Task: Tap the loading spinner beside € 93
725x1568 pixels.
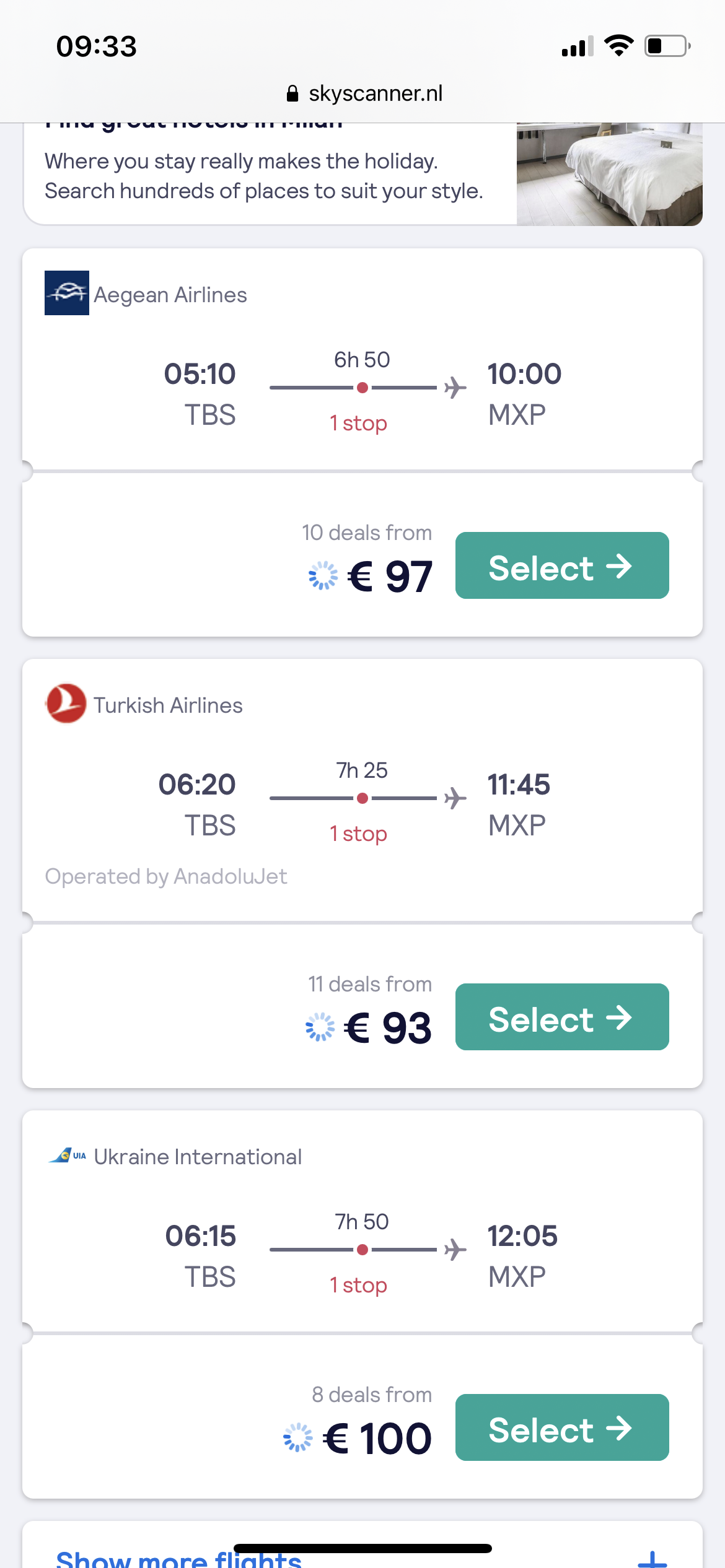Action: point(320,1027)
